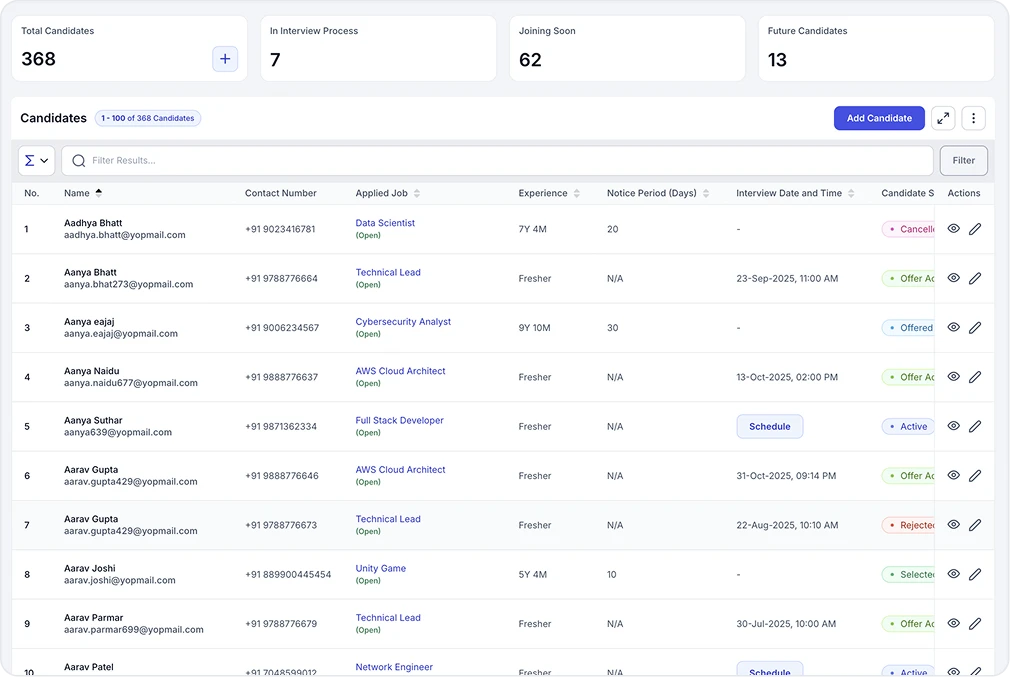Viewport: 1010px width, 677px height.
Task: Click the Active status badge for Aanya Suthar
Action: pyautogui.click(x=908, y=426)
